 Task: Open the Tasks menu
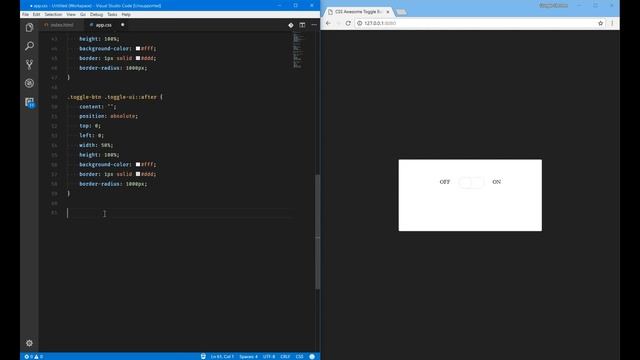pos(112,14)
